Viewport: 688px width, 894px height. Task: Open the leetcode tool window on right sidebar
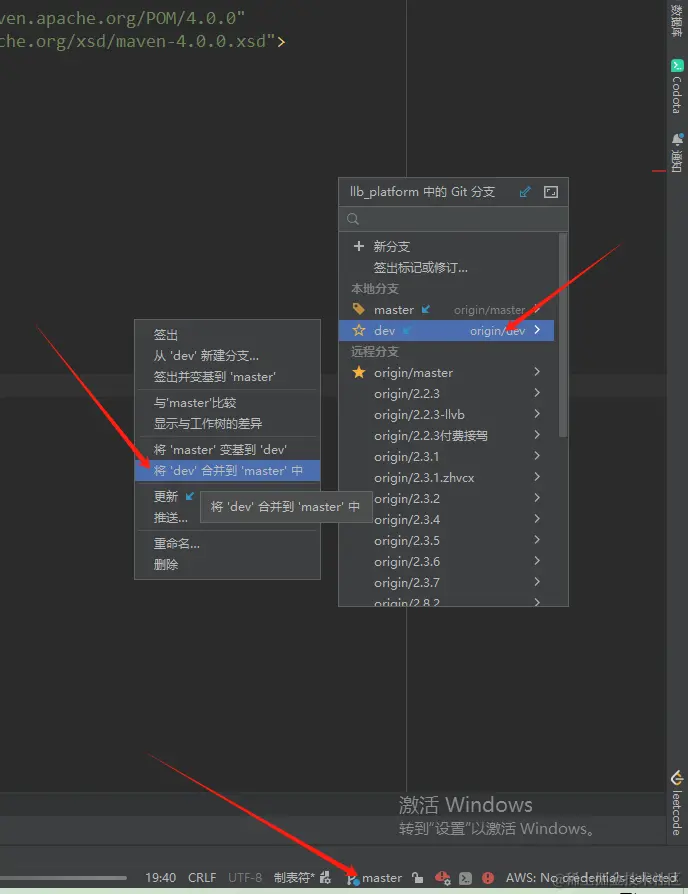coord(677,803)
